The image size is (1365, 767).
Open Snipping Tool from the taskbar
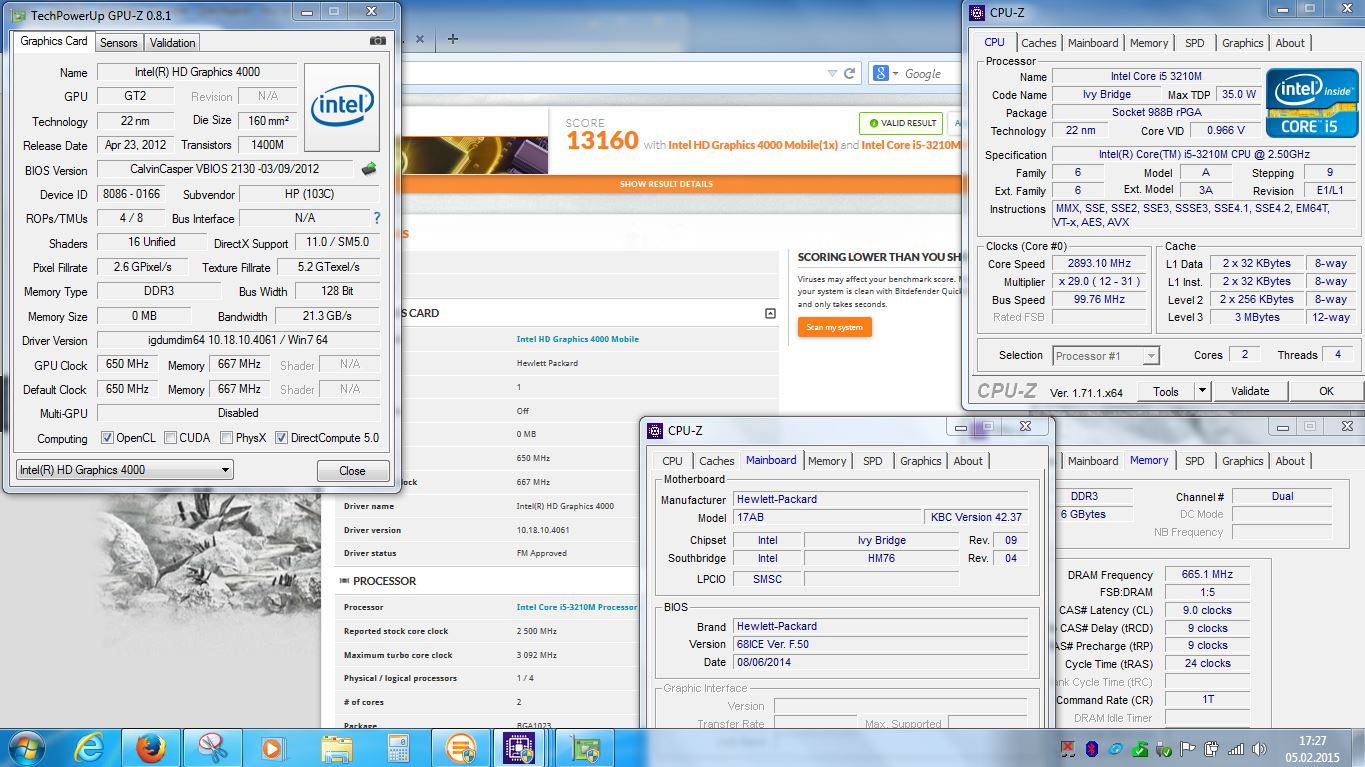point(212,748)
